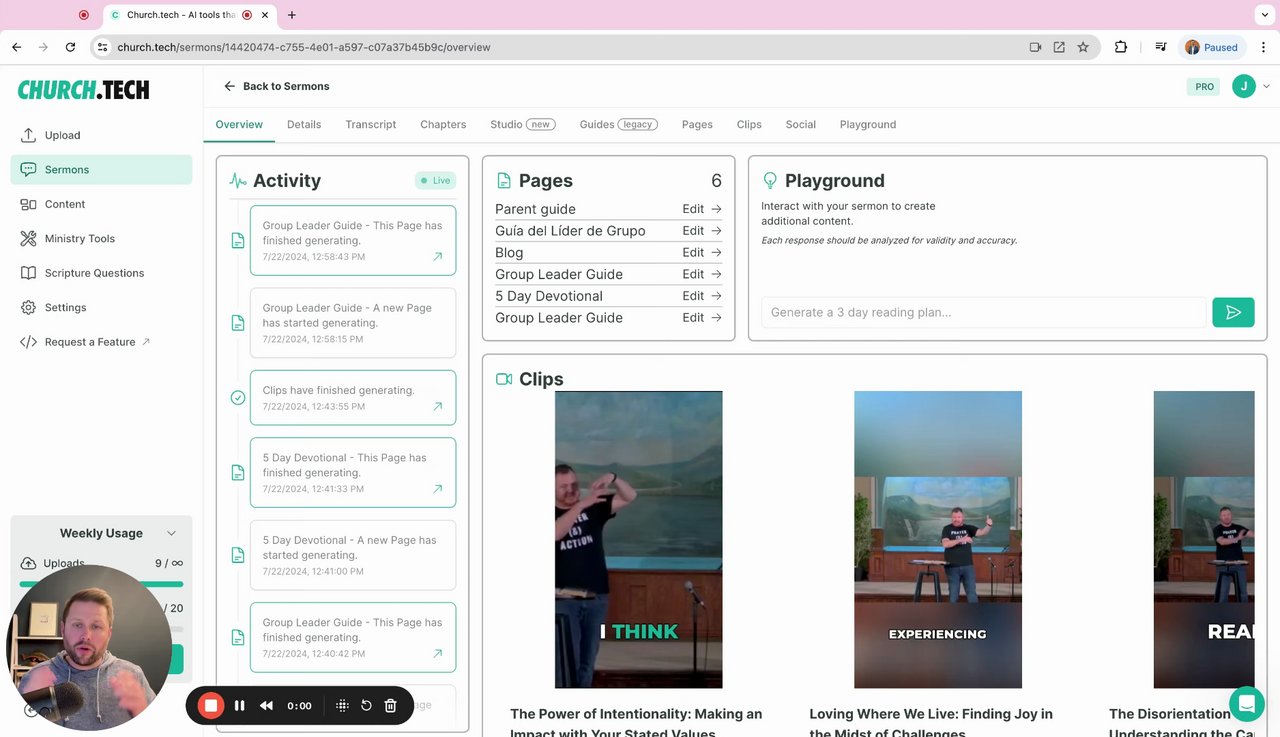Pause the screen recording
Screen dimensions: 1280x737
(240, 705)
